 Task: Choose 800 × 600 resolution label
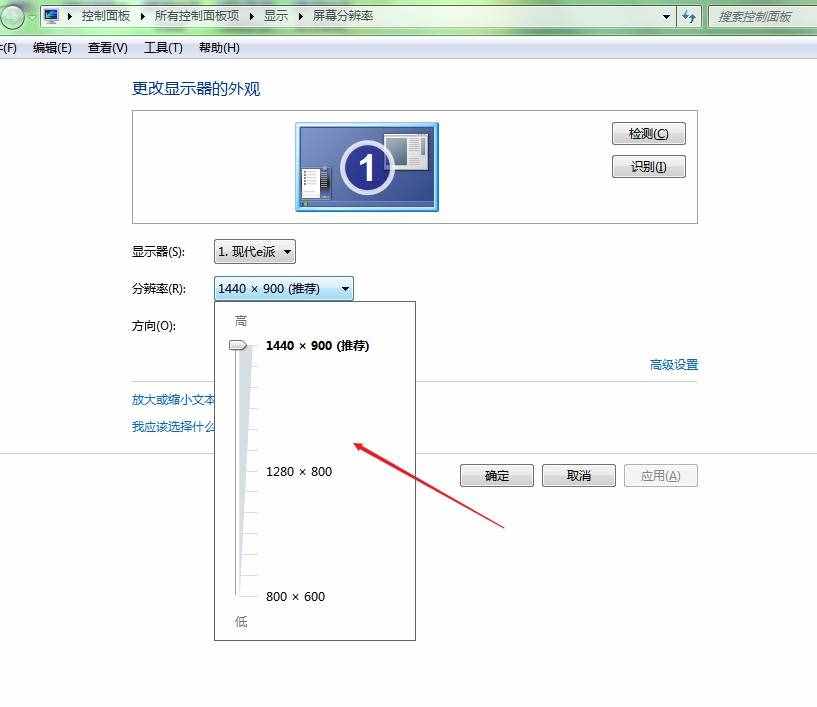[295, 597]
